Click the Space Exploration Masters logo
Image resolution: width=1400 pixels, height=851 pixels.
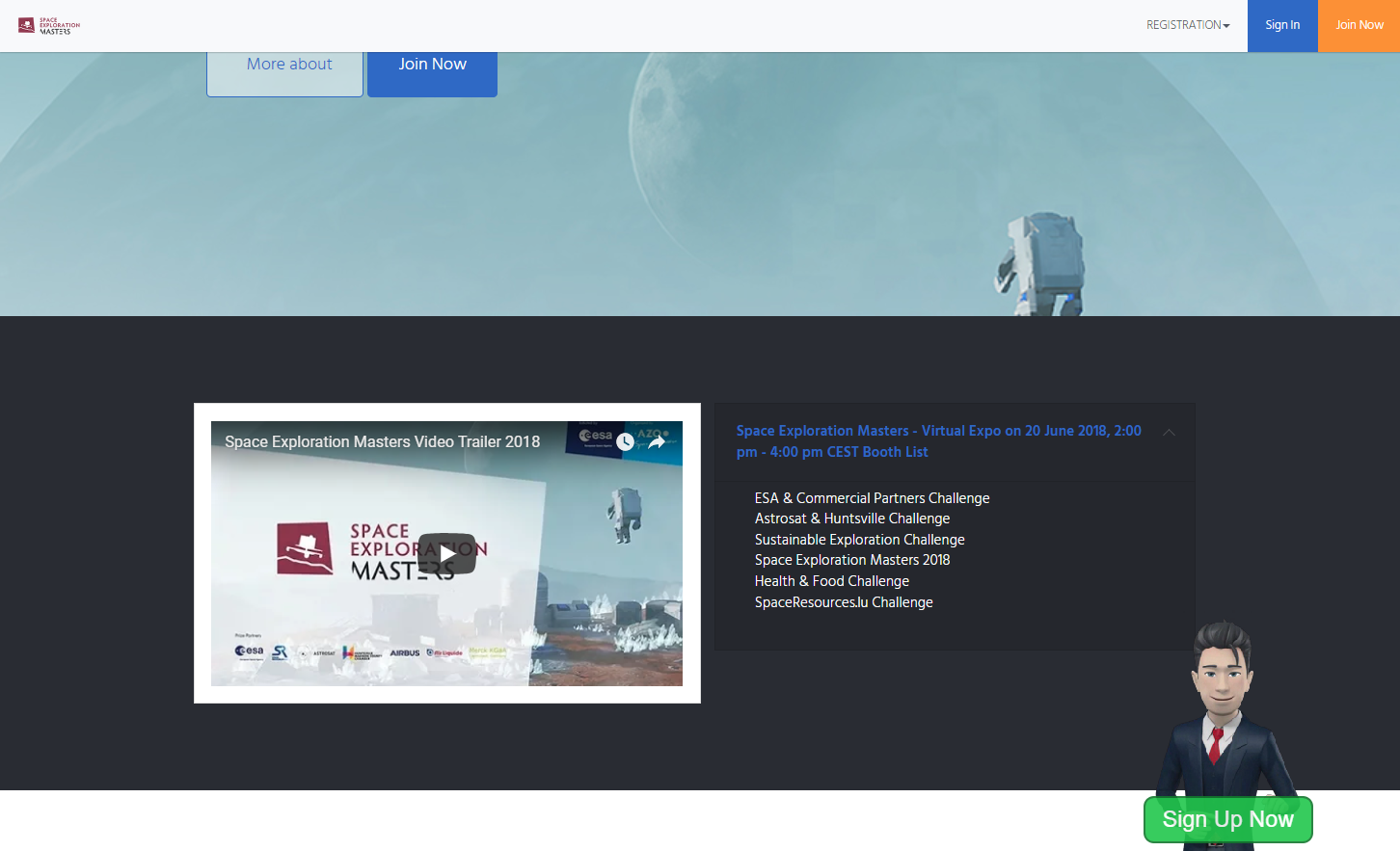[x=49, y=26]
